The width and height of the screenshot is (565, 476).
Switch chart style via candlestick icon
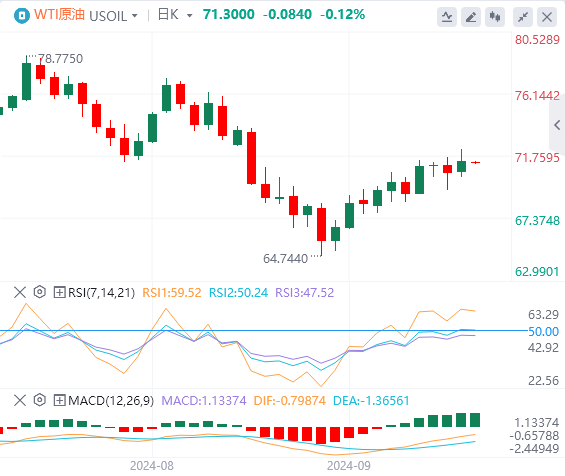tap(495, 17)
